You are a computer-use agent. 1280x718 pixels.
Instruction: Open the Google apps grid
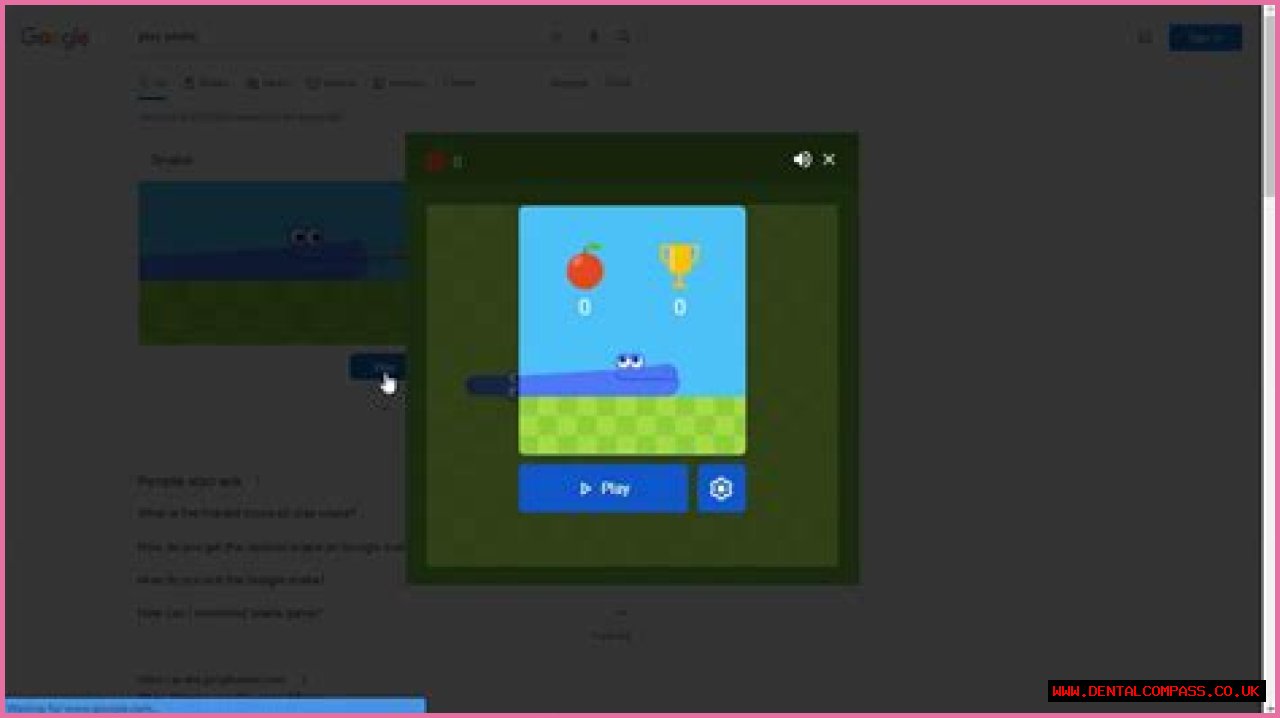1145,38
